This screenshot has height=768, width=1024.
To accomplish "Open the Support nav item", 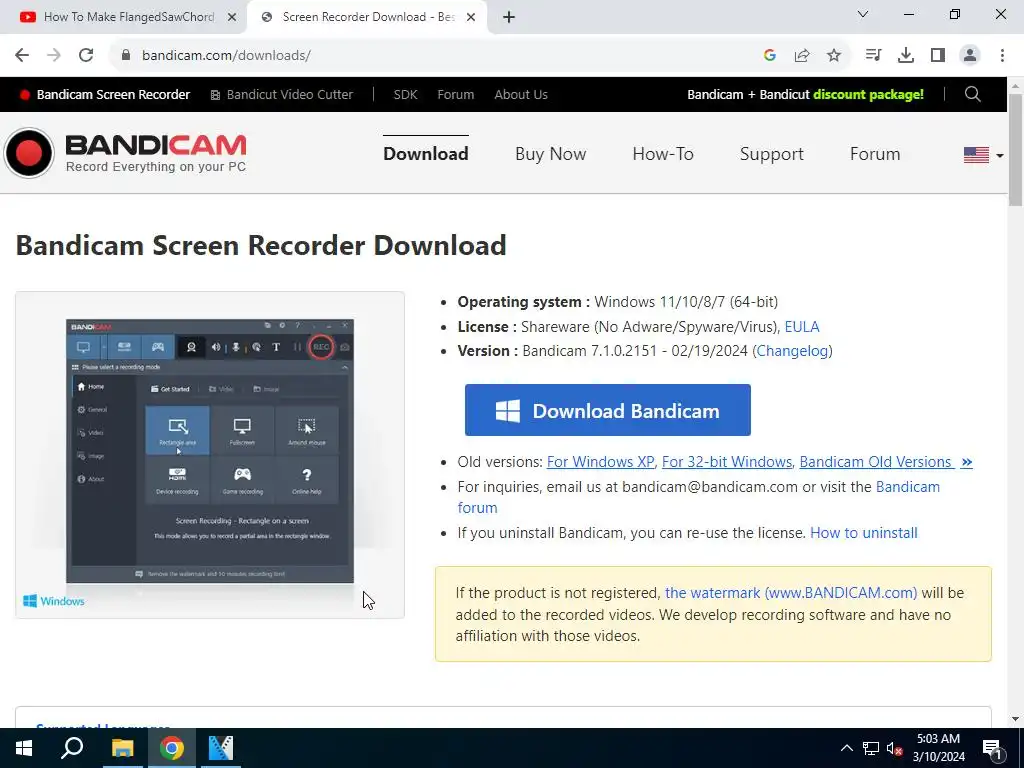I will [771, 153].
